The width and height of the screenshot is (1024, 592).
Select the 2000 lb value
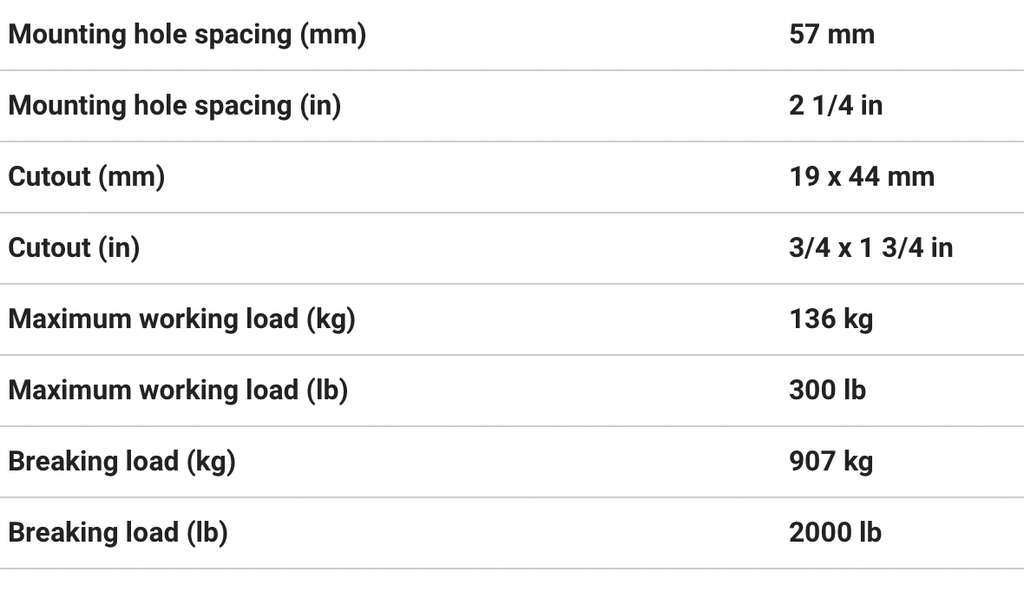click(x=835, y=533)
